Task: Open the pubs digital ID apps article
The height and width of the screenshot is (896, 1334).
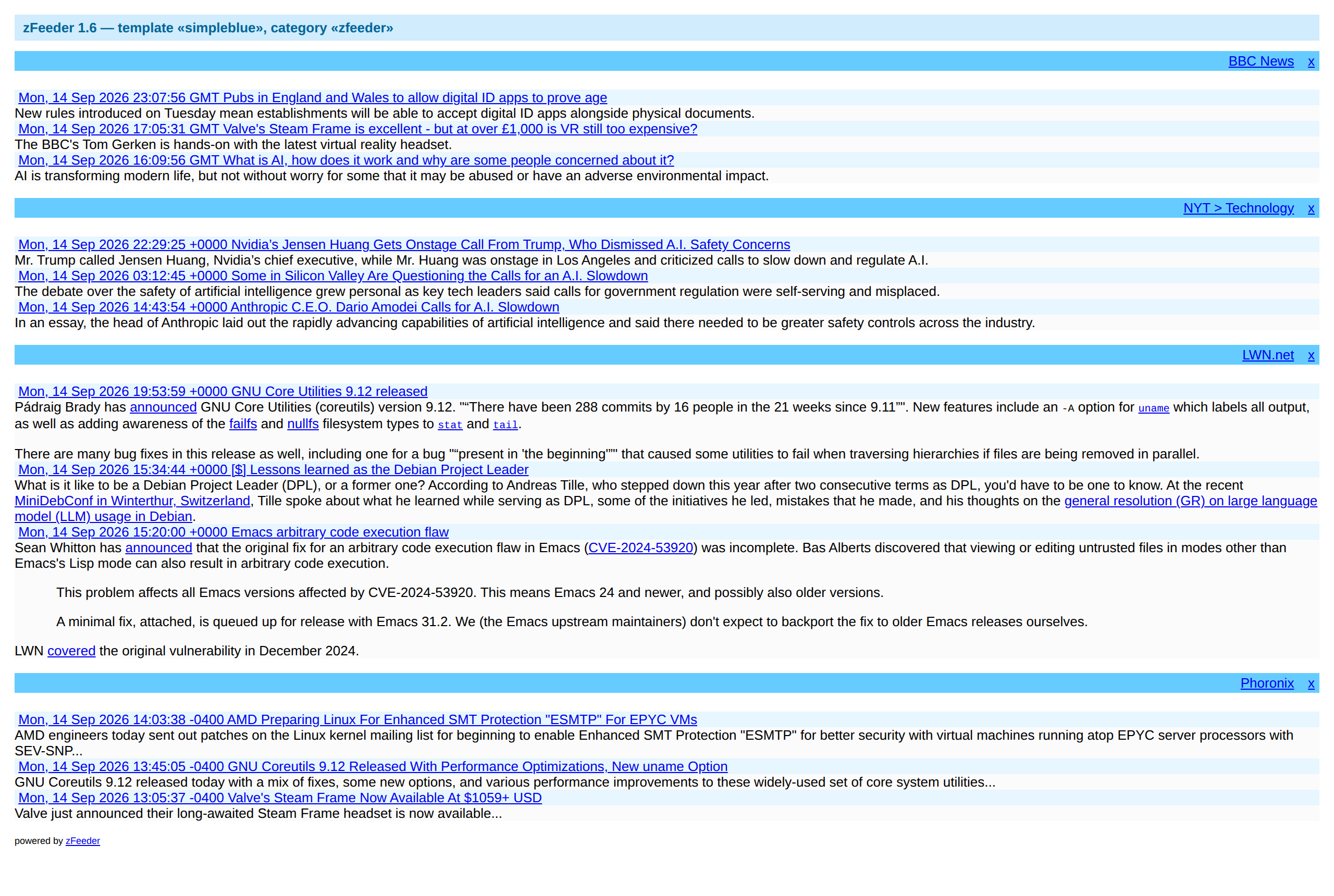Action: (313, 98)
